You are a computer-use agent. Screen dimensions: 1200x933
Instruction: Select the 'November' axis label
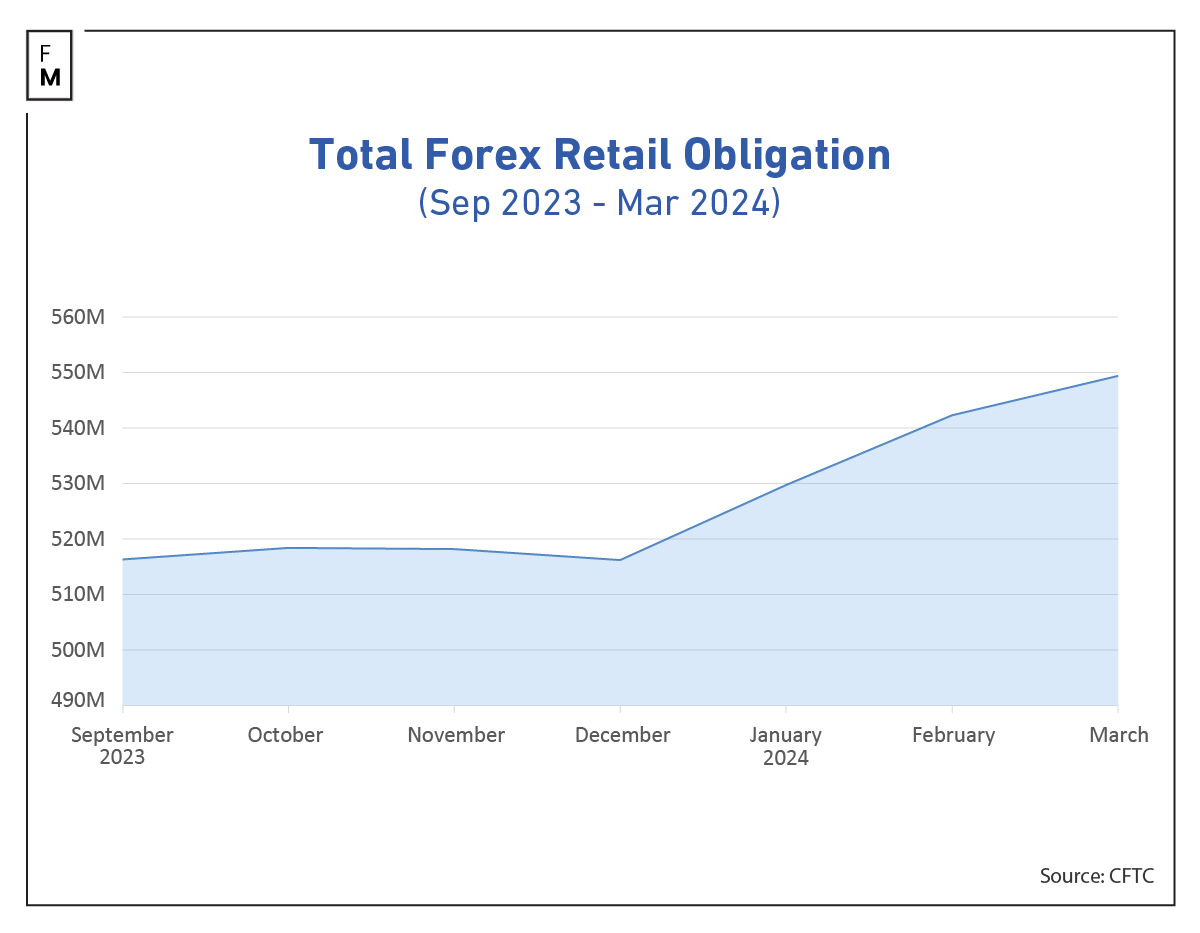pyautogui.click(x=456, y=735)
